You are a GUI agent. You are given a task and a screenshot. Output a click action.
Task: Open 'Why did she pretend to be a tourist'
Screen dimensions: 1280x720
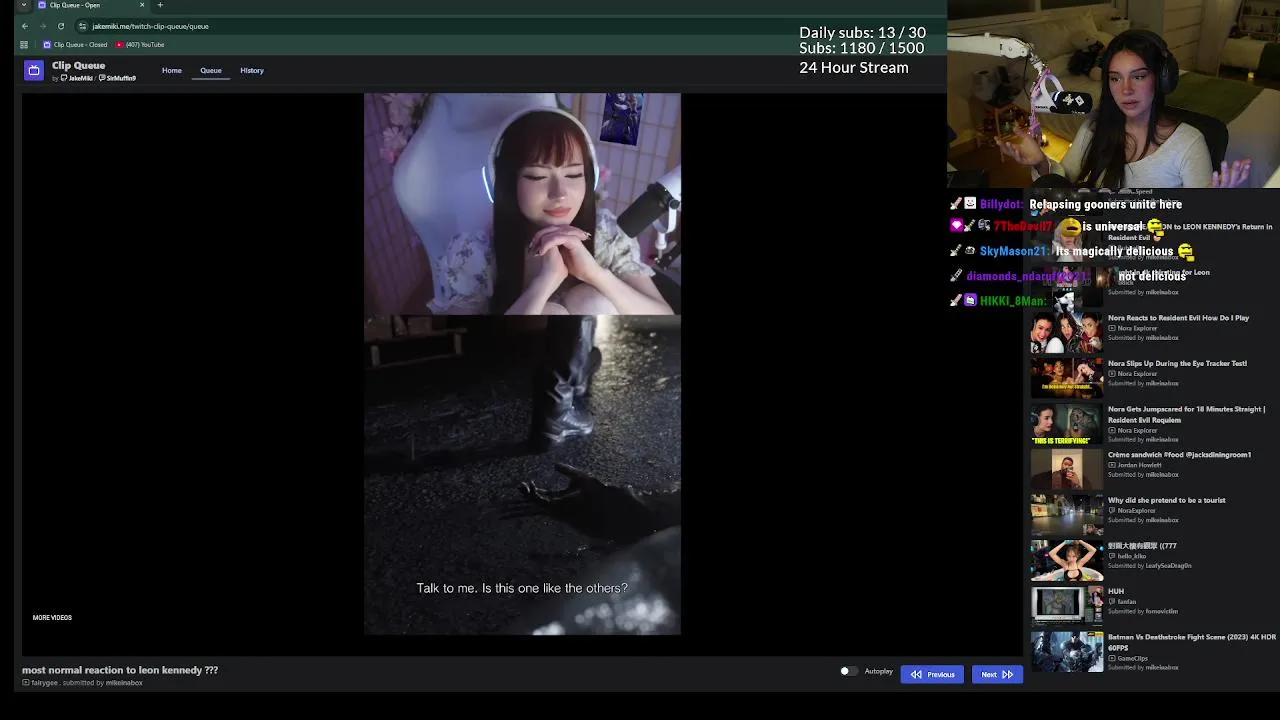point(1166,500)
